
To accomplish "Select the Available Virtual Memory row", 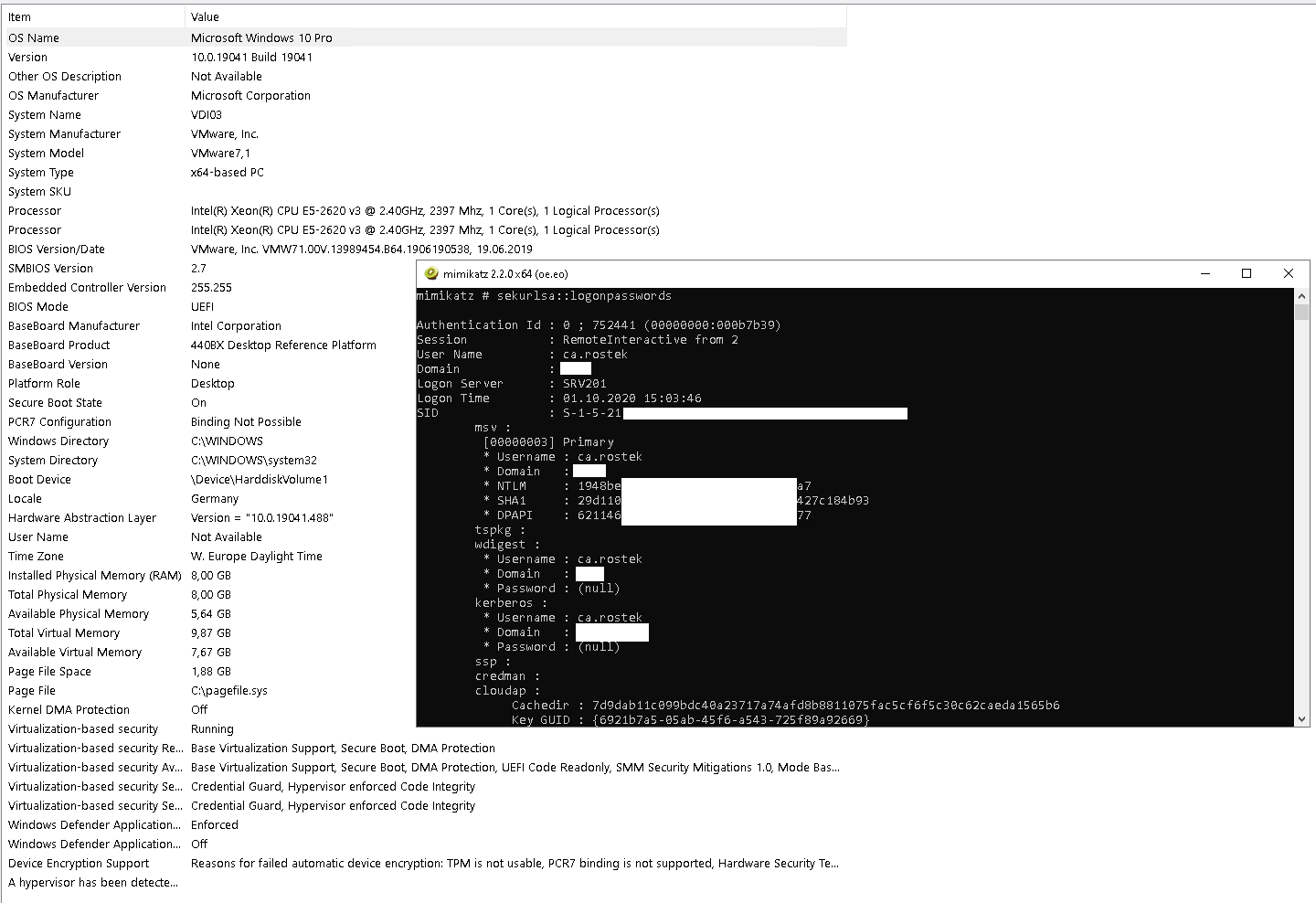I will pyautogui.click(x=208, y=652).
